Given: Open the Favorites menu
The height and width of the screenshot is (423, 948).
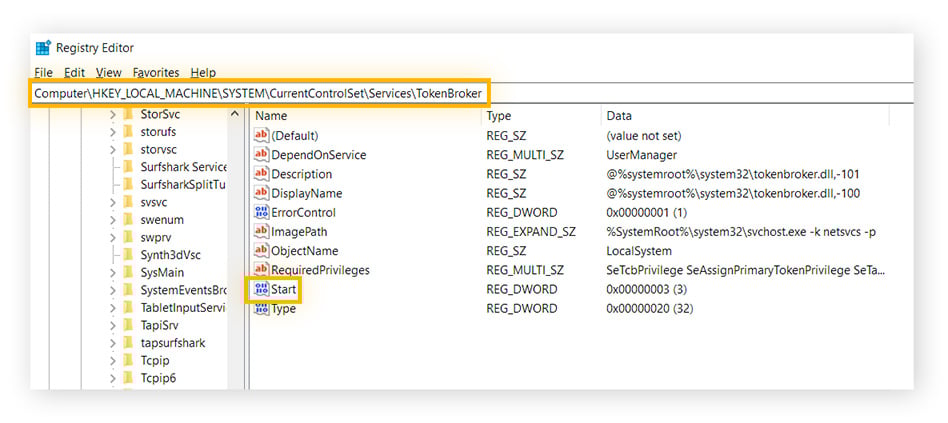Looking at the screenshot, I should coord(156,73).
